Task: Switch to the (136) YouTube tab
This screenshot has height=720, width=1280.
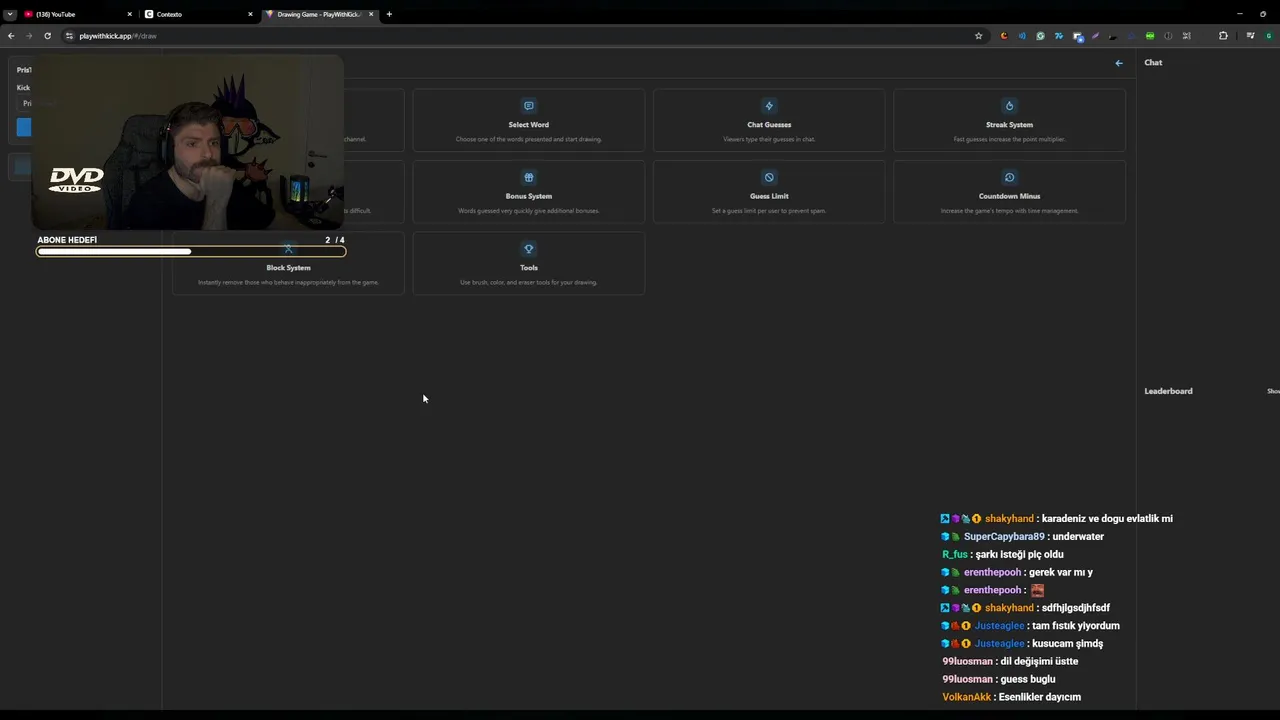Action: coord(78,14)
